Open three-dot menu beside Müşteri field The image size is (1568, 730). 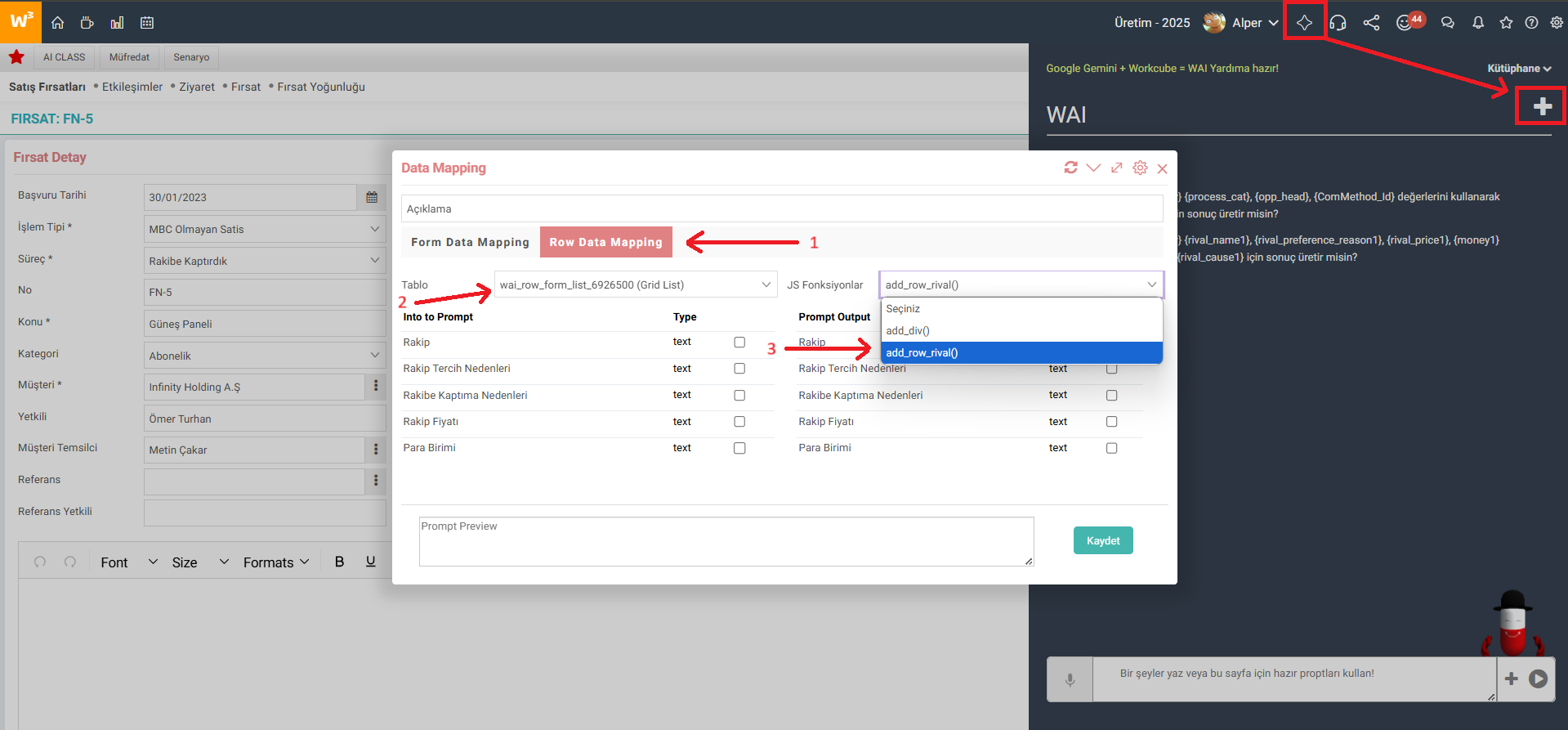pos(376,386)
